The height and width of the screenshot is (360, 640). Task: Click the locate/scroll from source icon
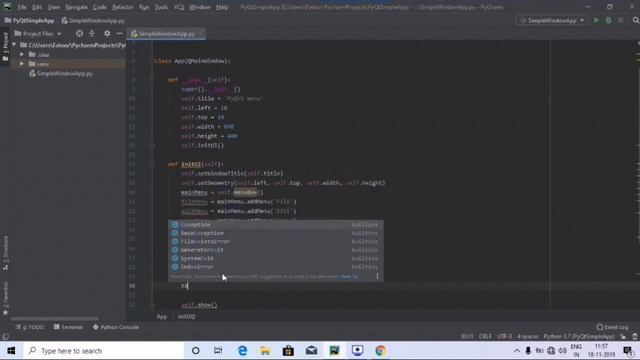pyautogui.click(x=79, y=33)
